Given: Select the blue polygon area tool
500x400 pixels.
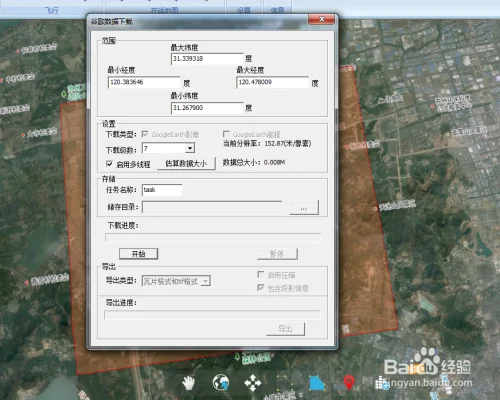Looking at the screenshot, I should point(317,383).
